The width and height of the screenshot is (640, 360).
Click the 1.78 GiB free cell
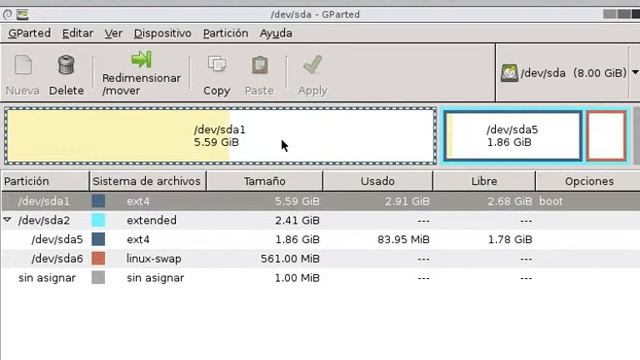[510, 239]
